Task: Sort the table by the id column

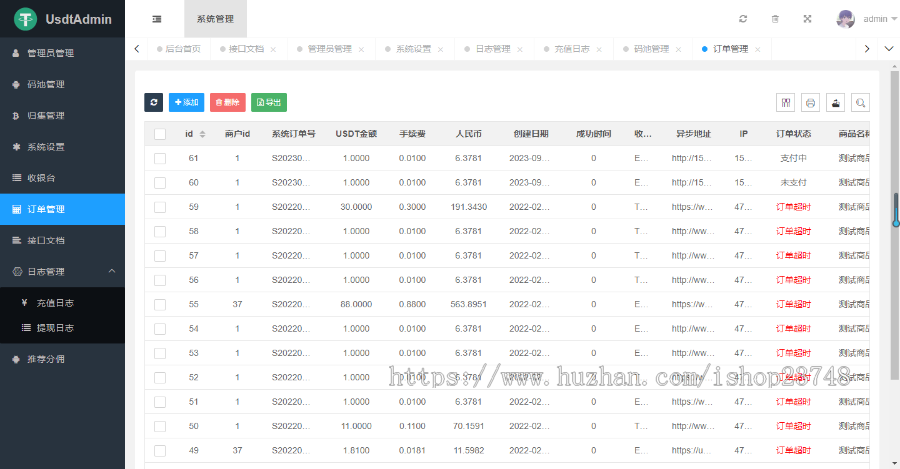Action: pos(202,134)
